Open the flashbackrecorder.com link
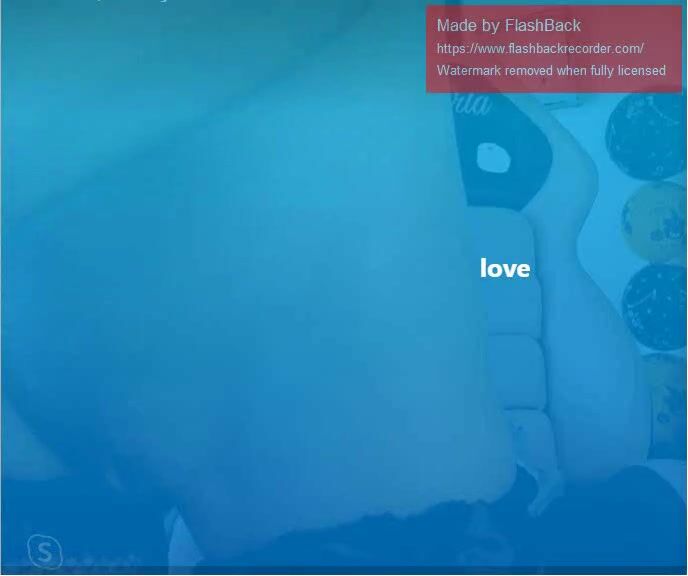 [539, 48]
